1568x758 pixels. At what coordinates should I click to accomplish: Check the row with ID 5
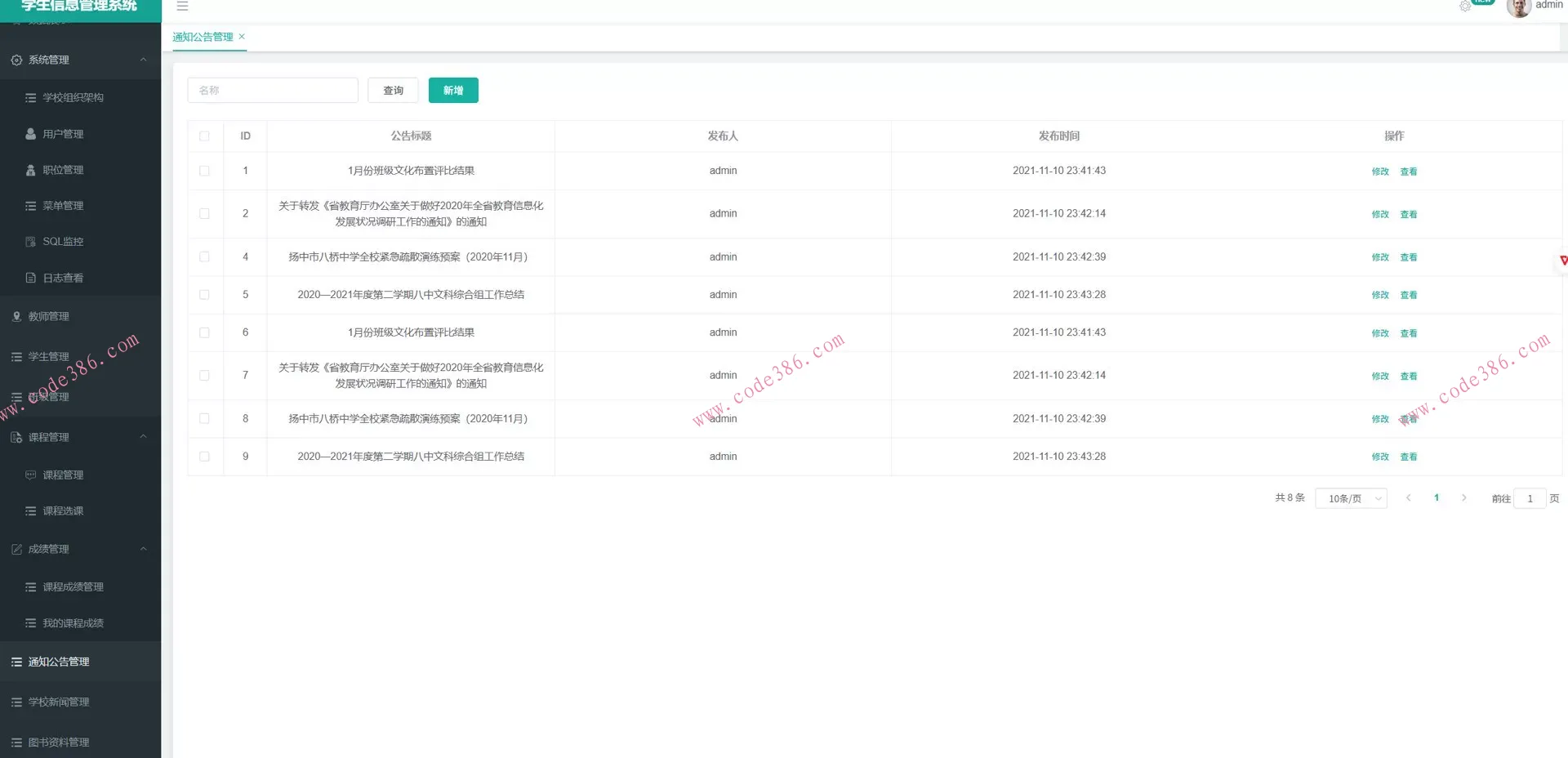(204, 295)
